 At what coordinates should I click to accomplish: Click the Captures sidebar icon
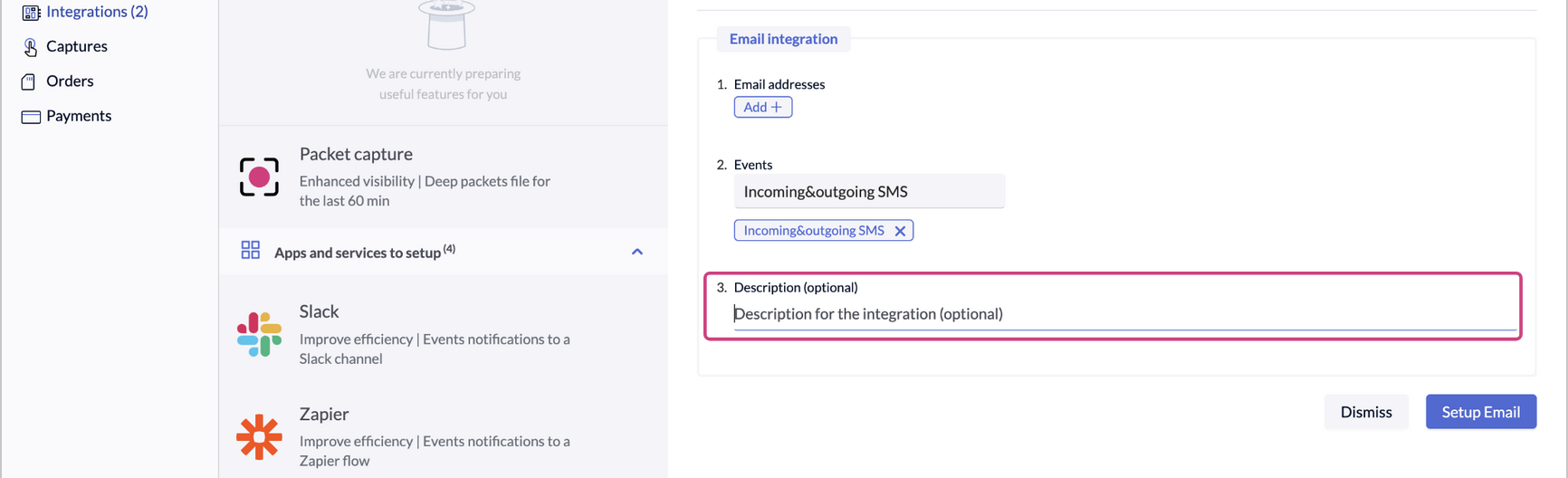(x=31, y=47)
